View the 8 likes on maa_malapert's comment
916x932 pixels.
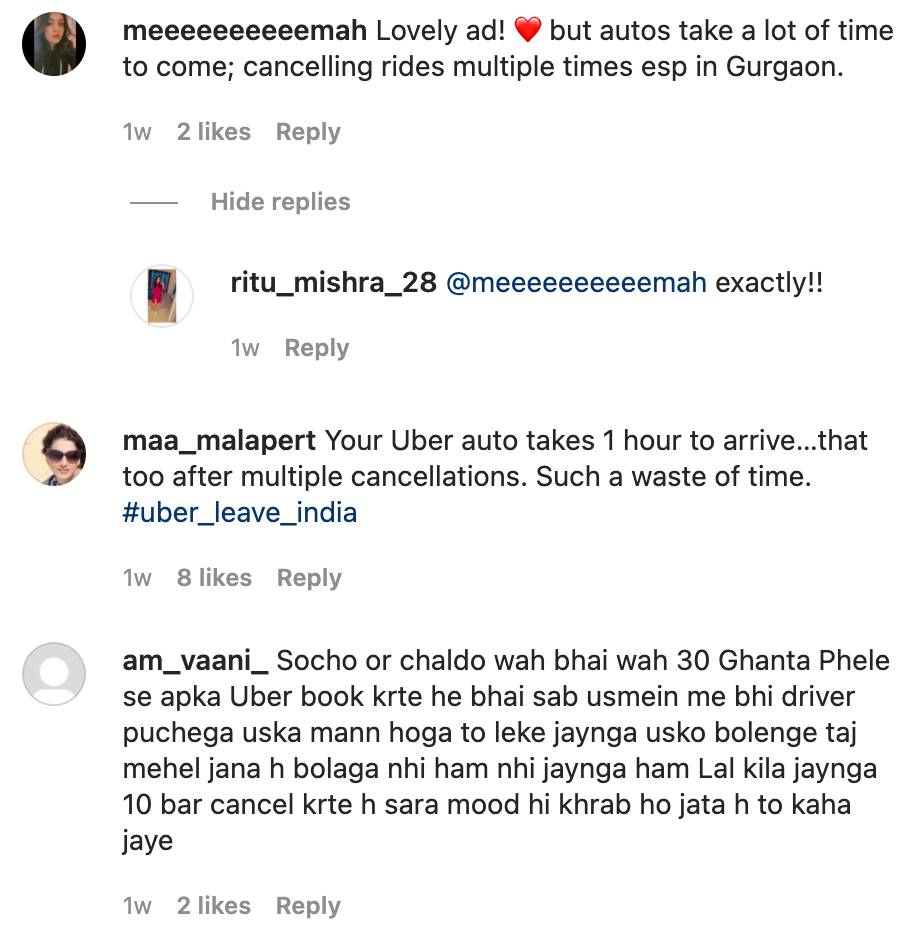click(214, 578)
